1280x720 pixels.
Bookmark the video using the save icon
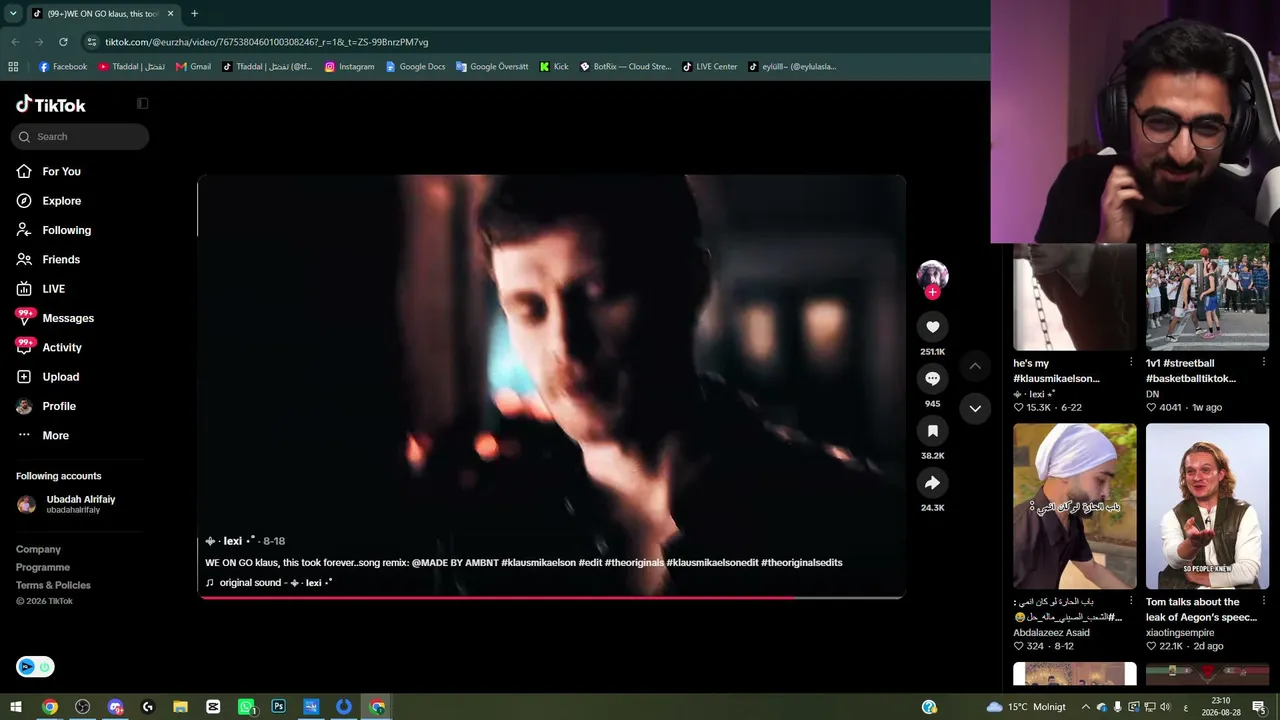point(932,431)
